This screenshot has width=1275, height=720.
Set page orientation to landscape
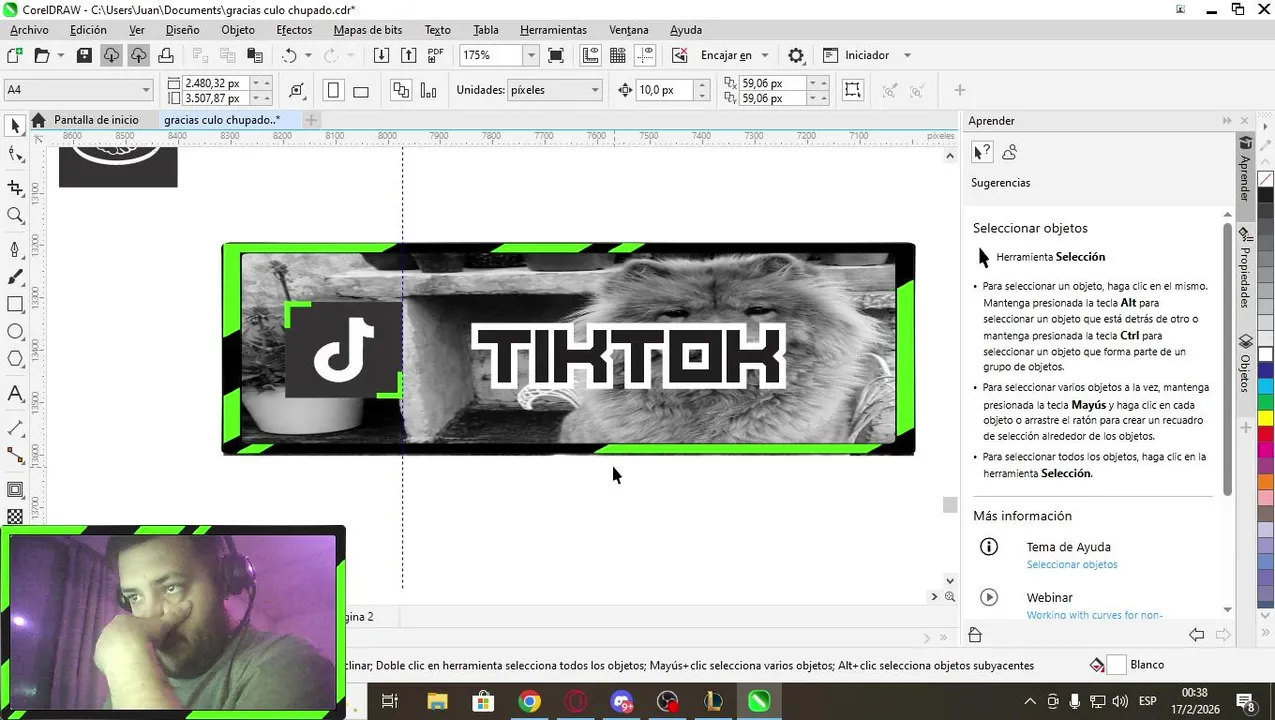click(x=361, y=91)
